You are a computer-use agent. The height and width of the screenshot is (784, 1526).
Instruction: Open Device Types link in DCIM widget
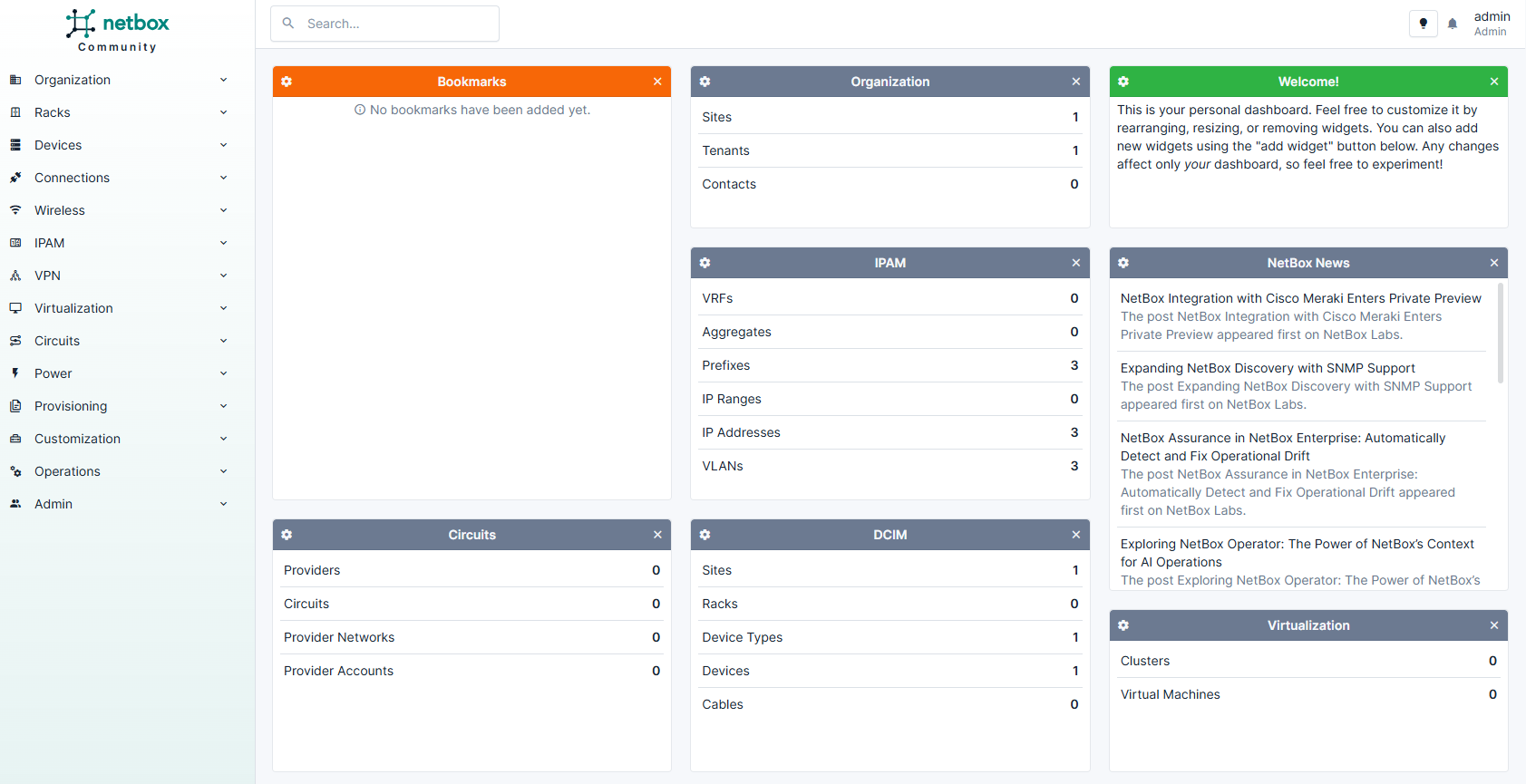742,637
